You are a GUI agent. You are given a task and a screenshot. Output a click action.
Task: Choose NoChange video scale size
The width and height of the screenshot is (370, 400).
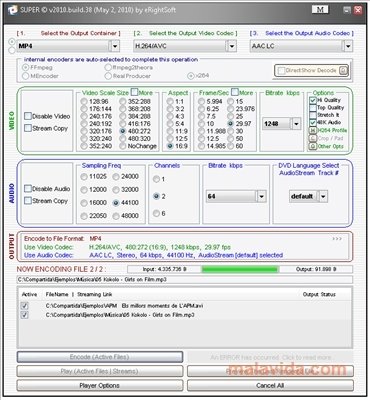coord(123,146)
